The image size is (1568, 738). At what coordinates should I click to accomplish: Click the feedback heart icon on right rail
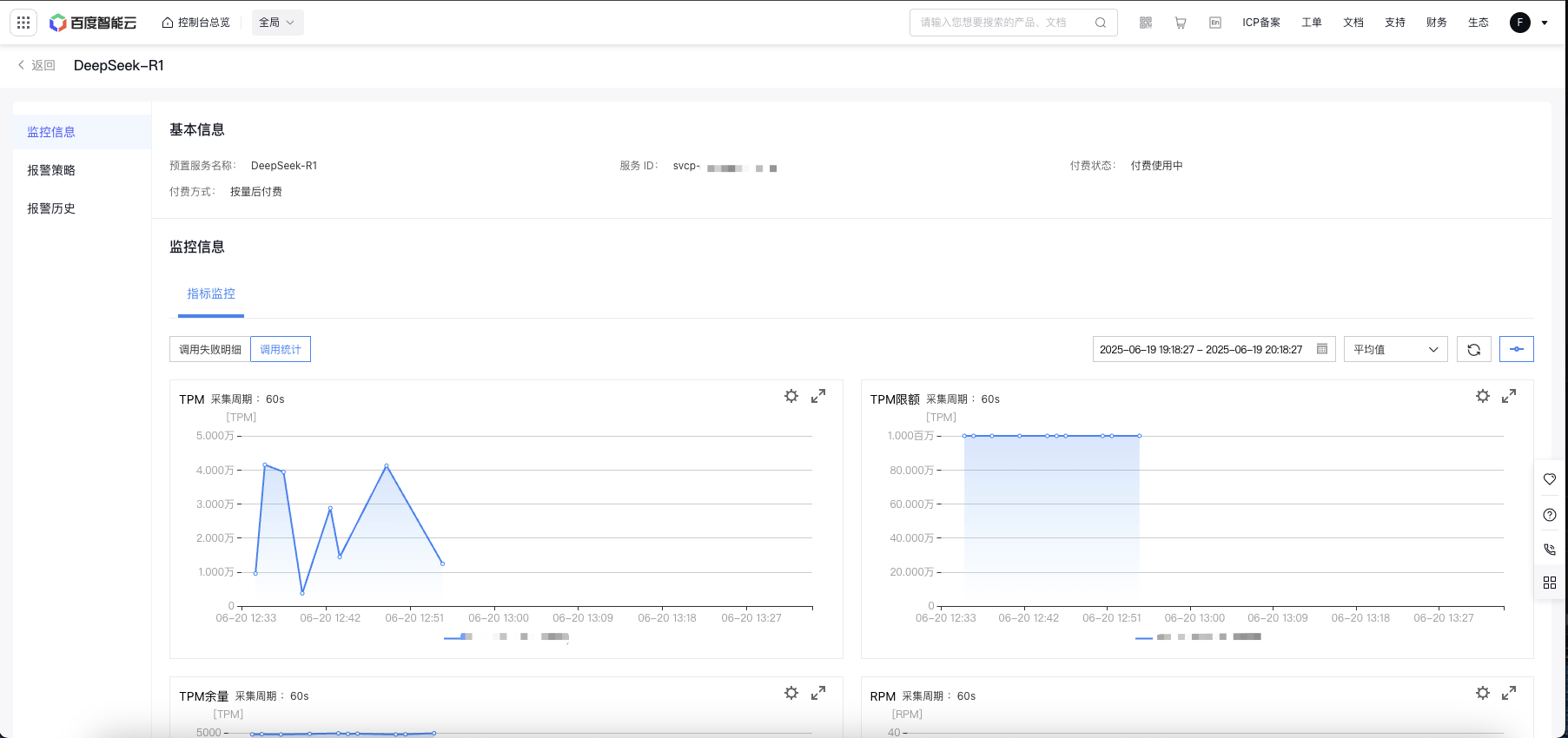[1550, 479]
